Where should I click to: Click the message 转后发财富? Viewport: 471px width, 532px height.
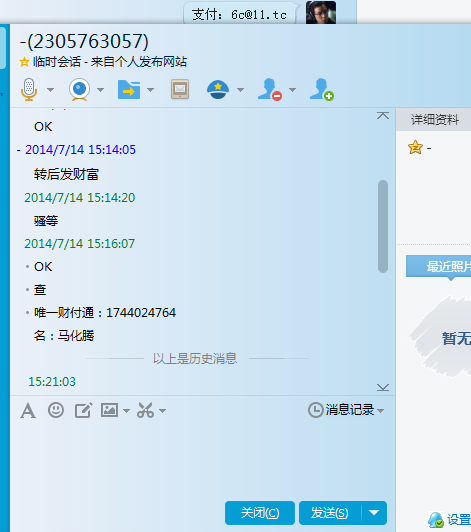pos(66,174)
